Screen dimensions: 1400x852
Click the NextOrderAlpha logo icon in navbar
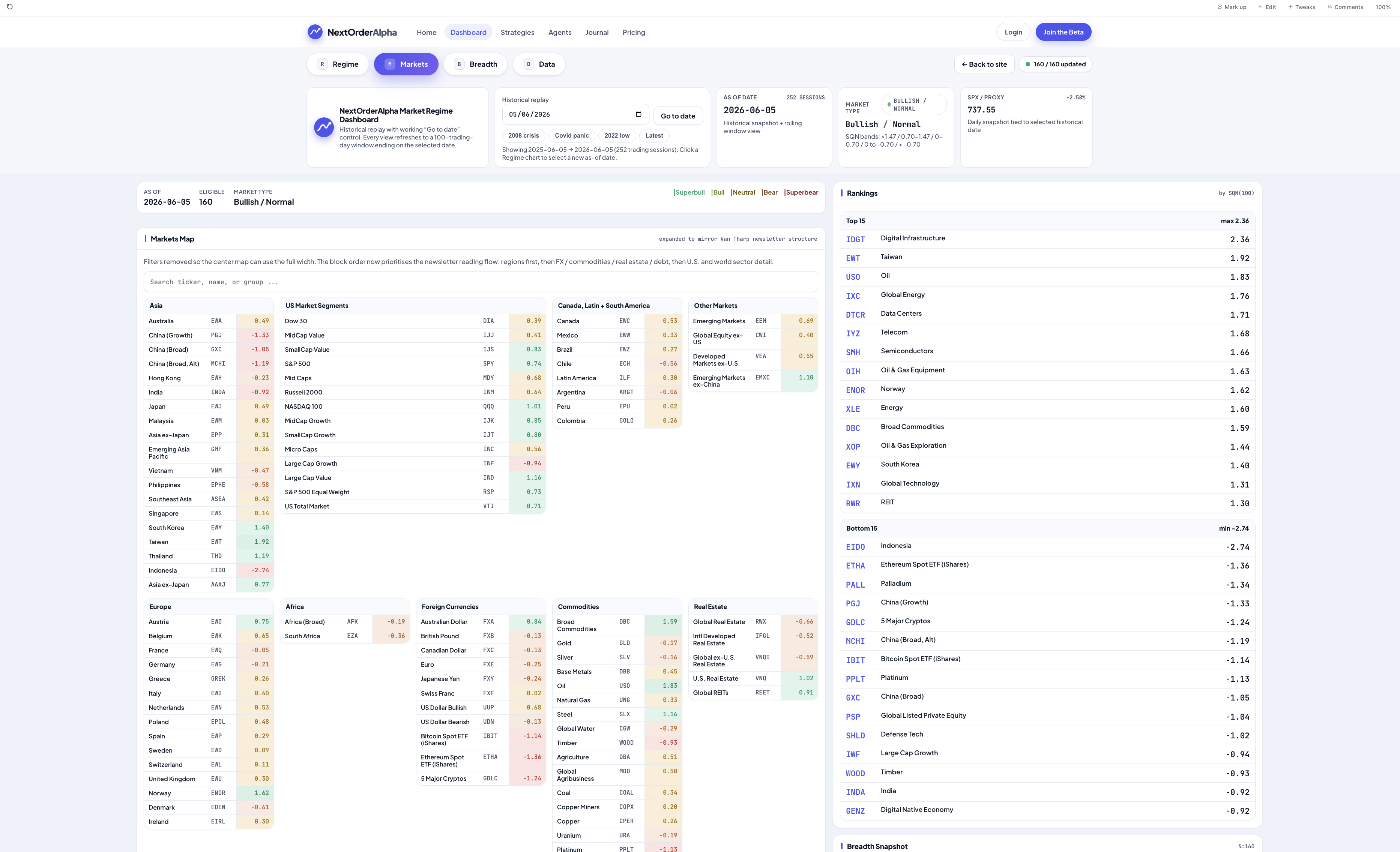tap(315, 32)
